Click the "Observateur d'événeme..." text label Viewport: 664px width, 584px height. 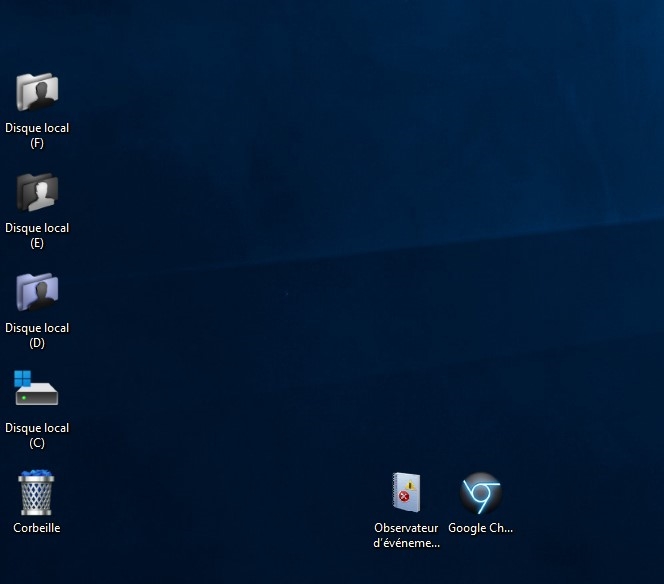406,535
